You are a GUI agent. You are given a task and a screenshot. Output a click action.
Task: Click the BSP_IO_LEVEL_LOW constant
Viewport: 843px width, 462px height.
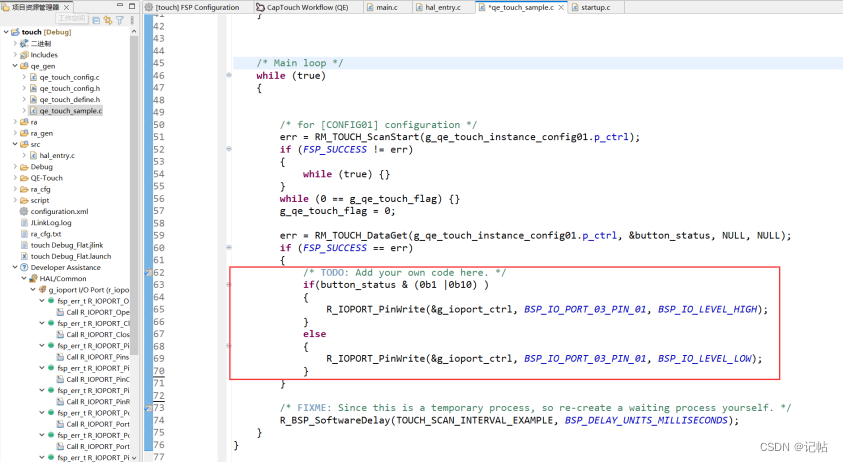click(704, 358)
